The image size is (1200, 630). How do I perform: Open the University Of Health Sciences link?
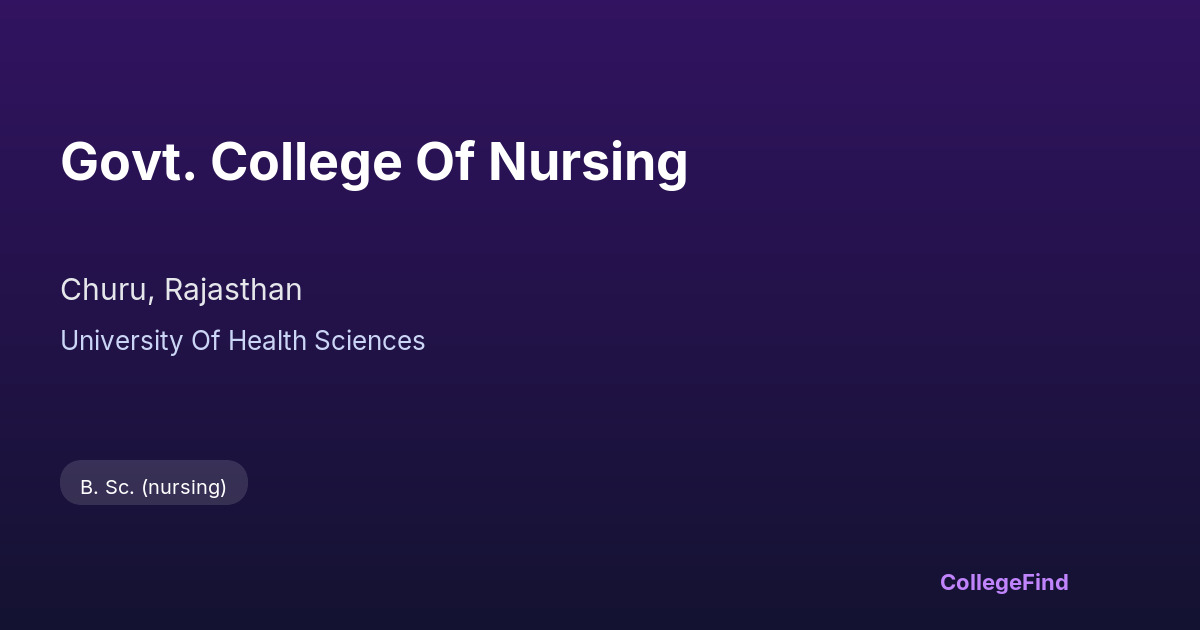(242, 341)
